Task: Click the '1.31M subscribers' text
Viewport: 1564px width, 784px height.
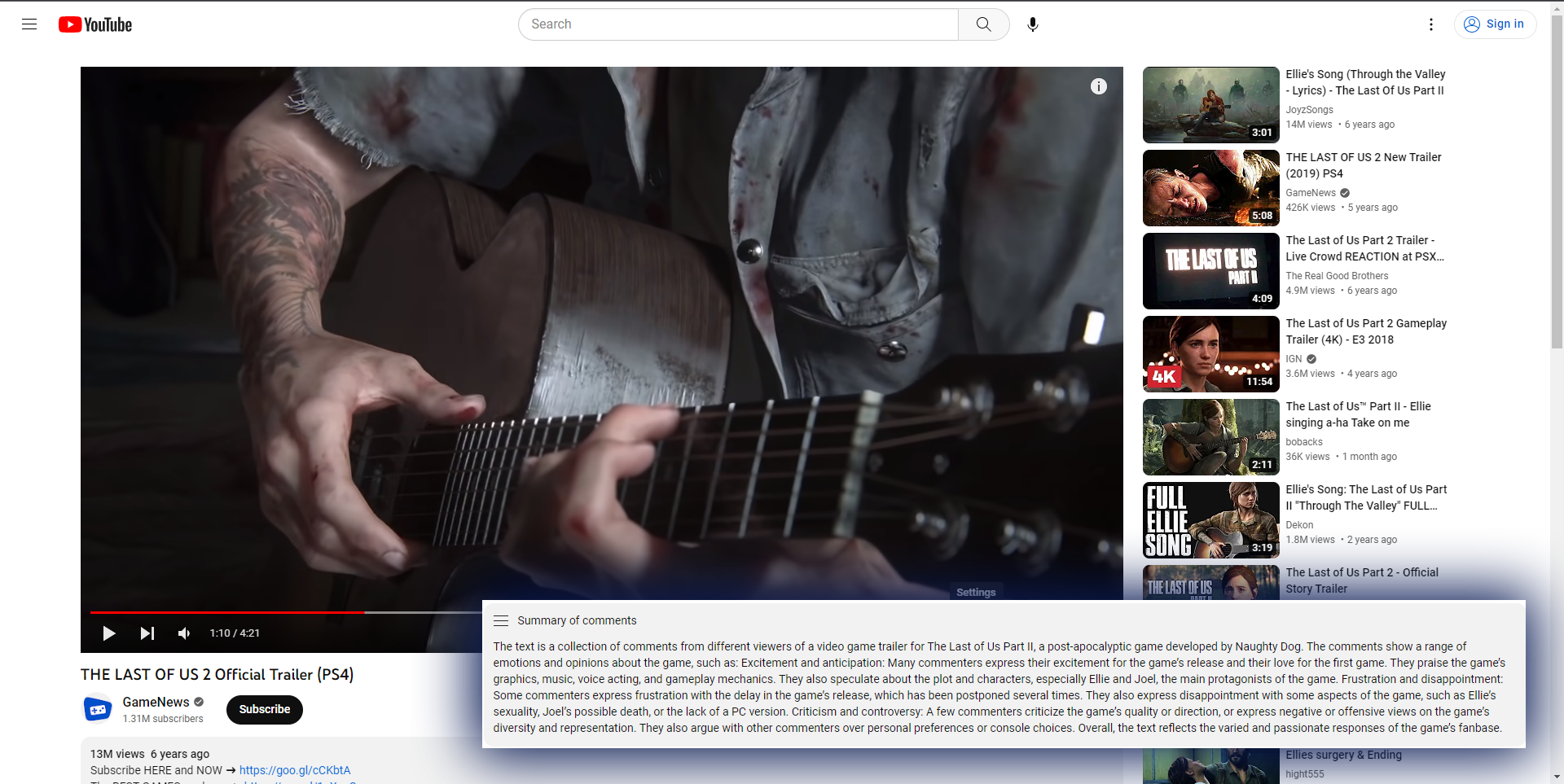Action: coord(163,719)
